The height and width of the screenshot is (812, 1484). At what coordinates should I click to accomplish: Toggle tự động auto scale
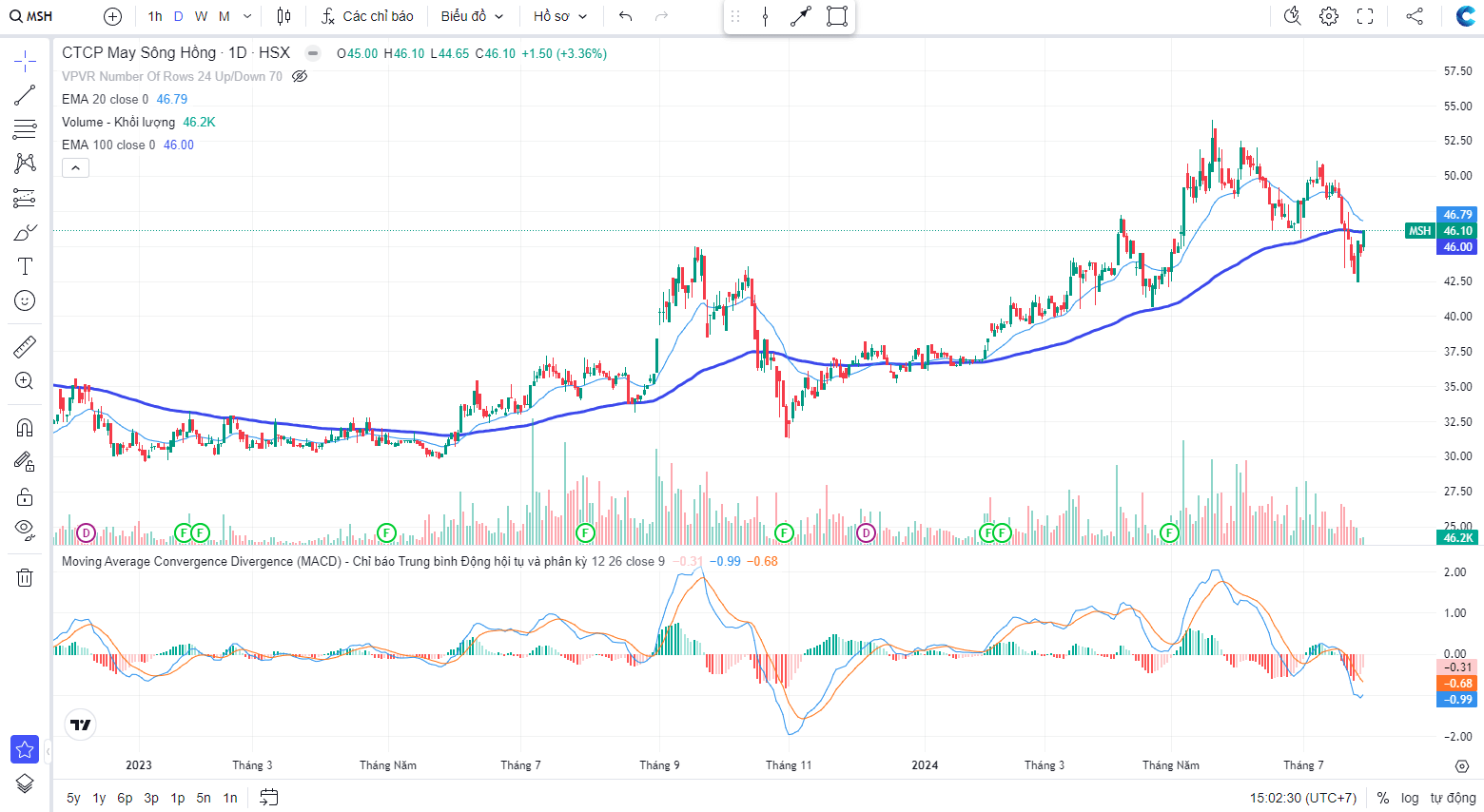coord(1453,798)
